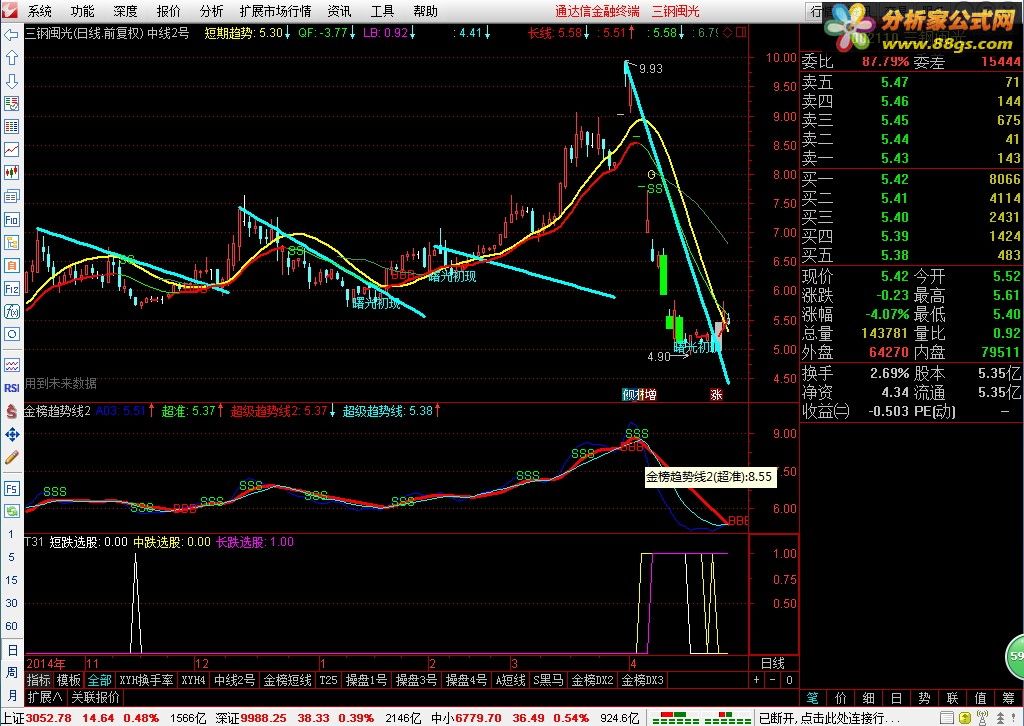Click the network antenna icon in status bar

pos(982,718)
